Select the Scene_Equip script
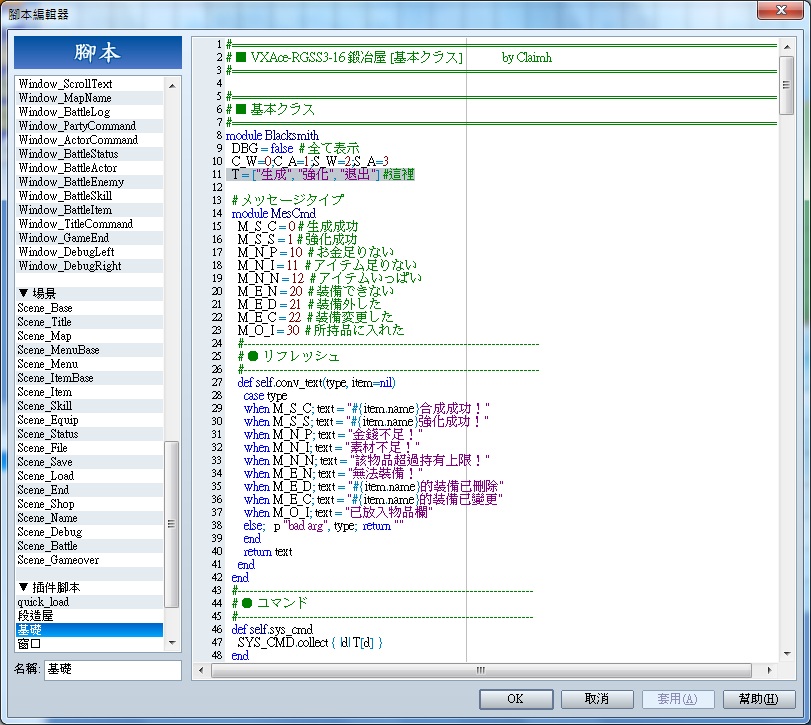811x725 pixels. (x=89, y=420)
